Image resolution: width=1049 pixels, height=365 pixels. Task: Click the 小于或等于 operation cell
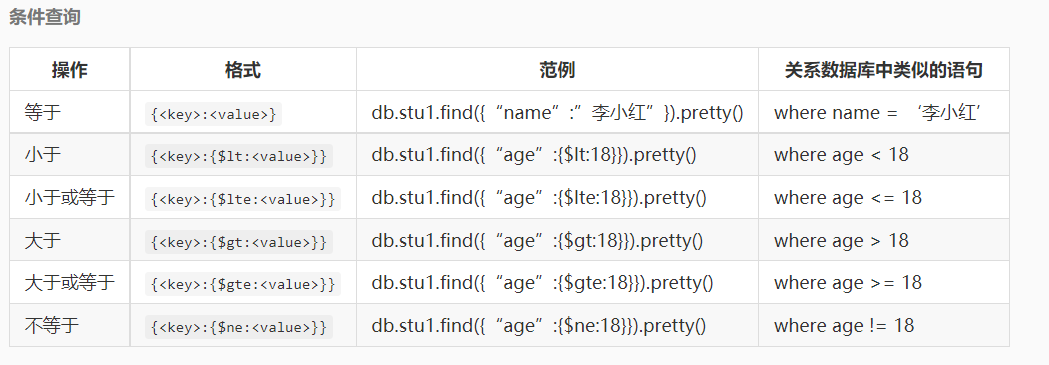click(70, 197)
